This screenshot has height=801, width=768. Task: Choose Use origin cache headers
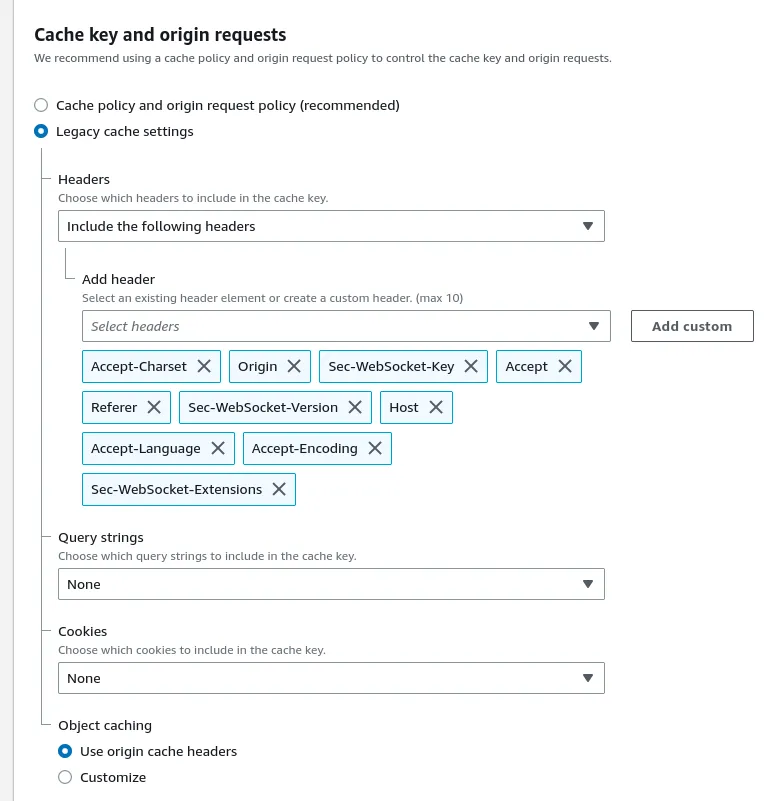pyautogui.click(x=65, y=751)
